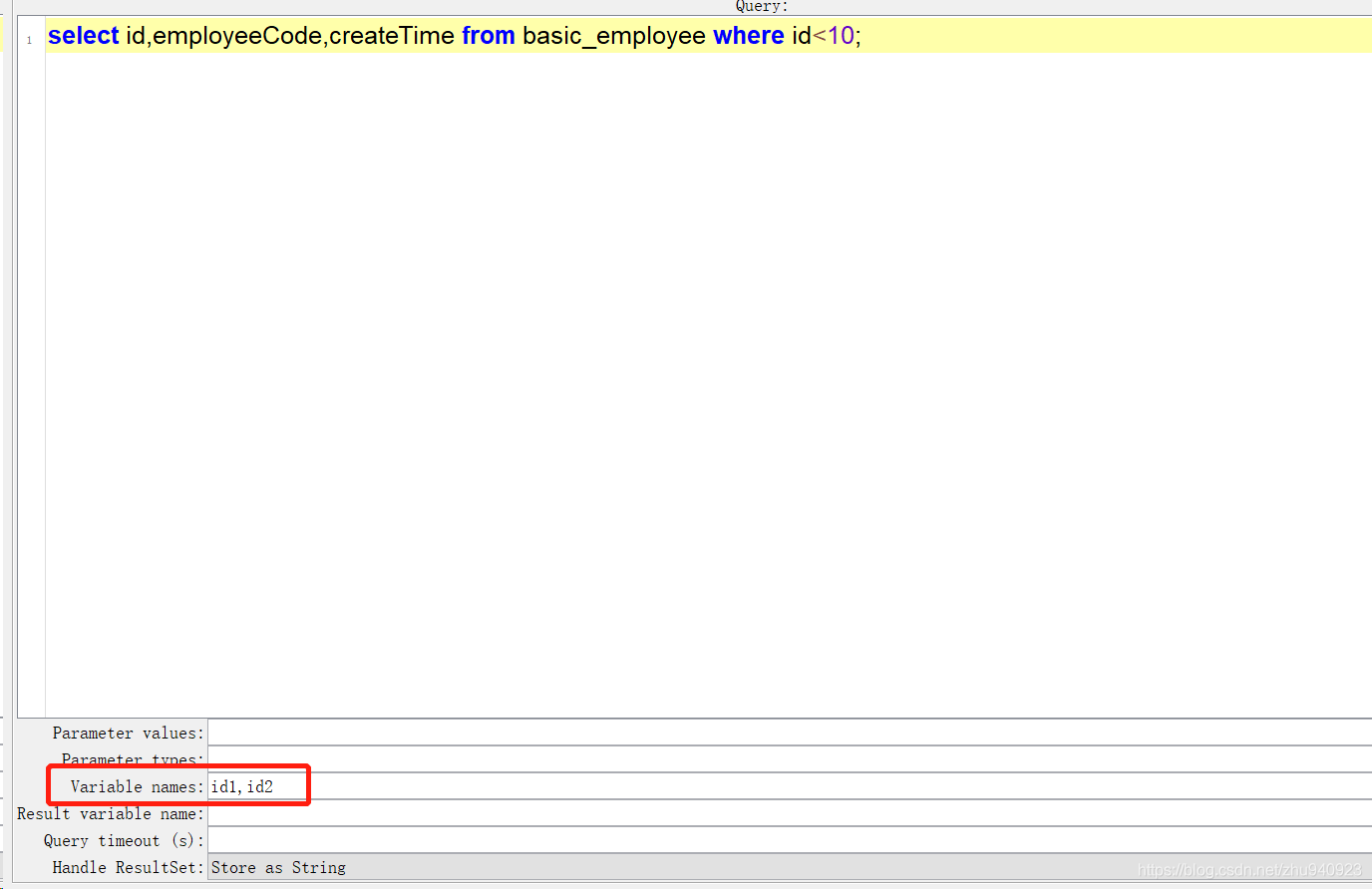The width and height of the screenshot is (1372, 889).
Task: Click the 'where' keyword in the query
Action: point(749,36)
